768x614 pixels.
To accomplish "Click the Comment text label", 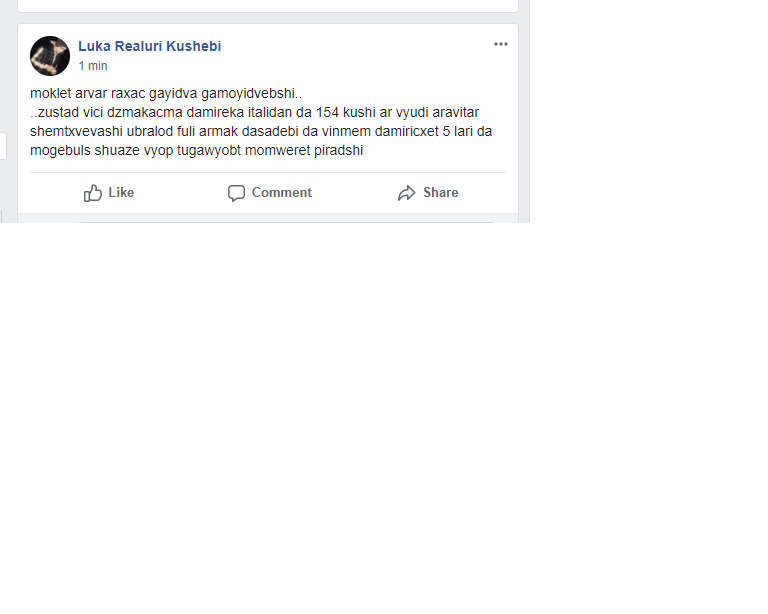I will [x=282, y=192].
